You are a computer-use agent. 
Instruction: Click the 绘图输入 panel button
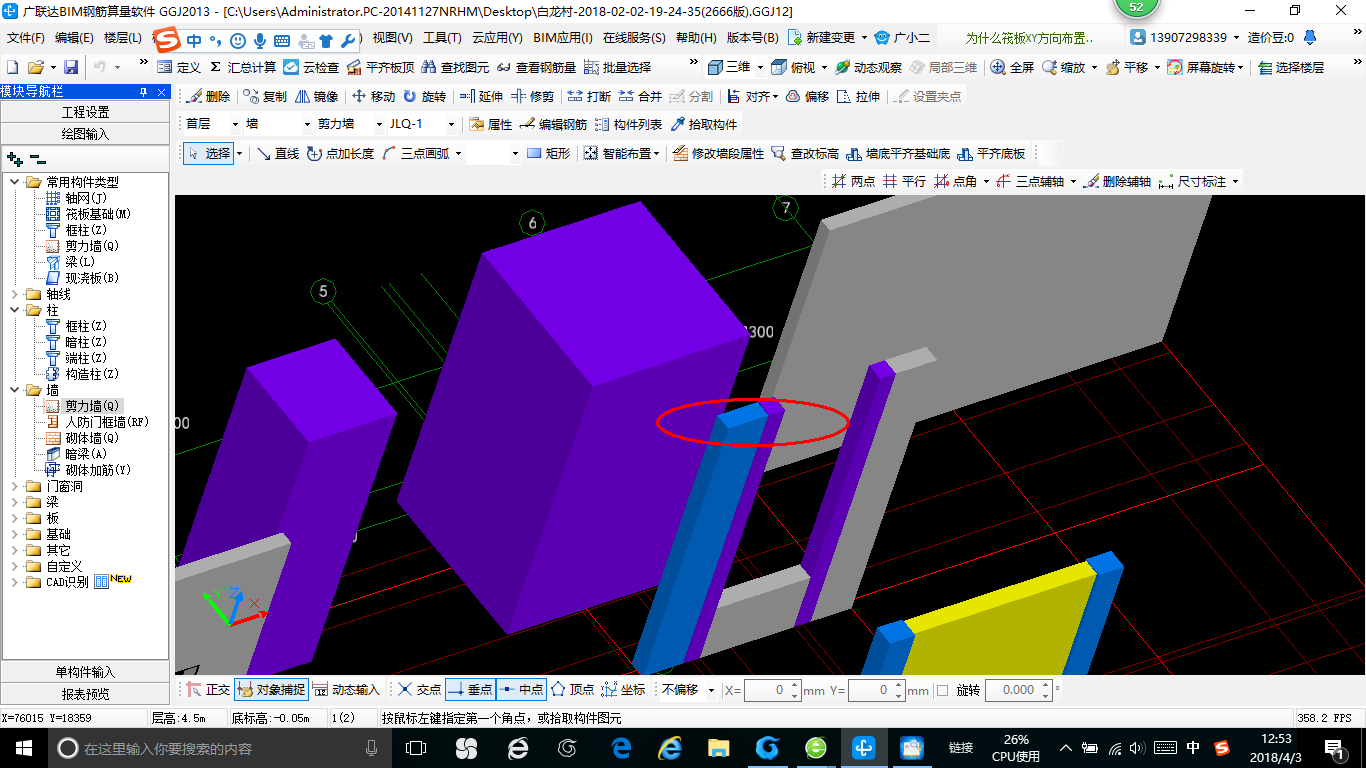coord(85,134)
